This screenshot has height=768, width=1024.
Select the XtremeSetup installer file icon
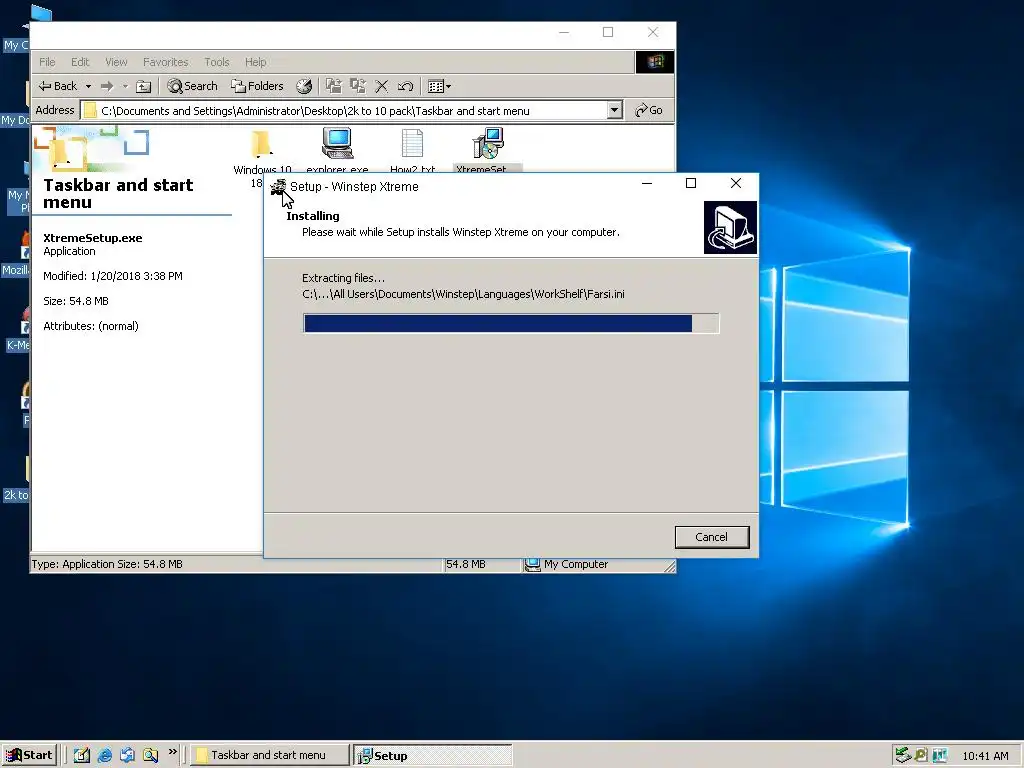[488, 143]
